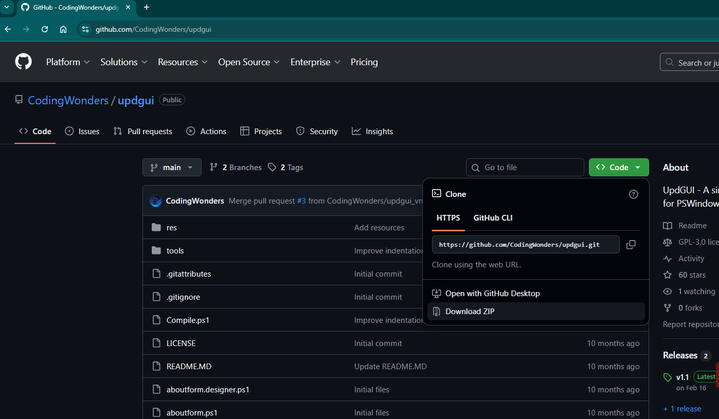Switch to the Pull requests tab
This screenshot has width=719, height=419.
point(143,132)
